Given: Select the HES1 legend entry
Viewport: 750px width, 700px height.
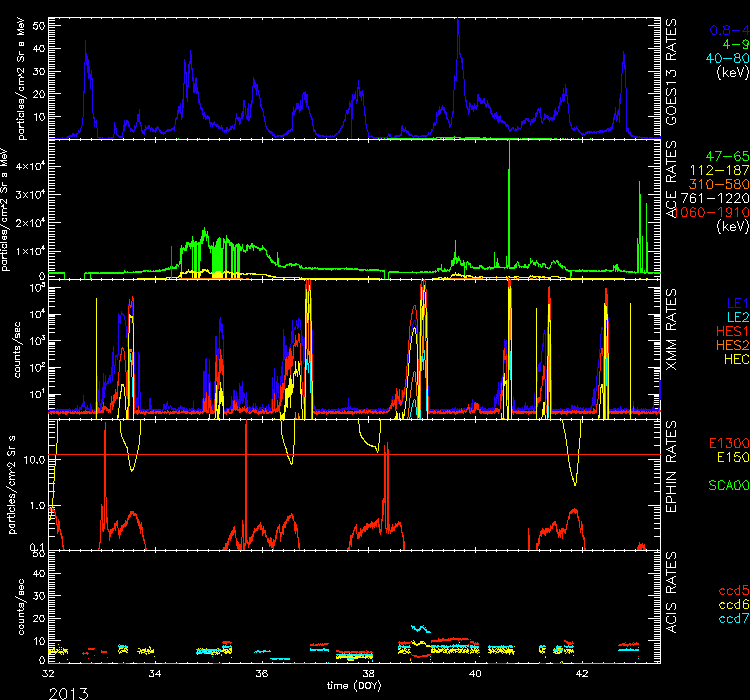Looking at the screenshot, I should tap(730, 328).
